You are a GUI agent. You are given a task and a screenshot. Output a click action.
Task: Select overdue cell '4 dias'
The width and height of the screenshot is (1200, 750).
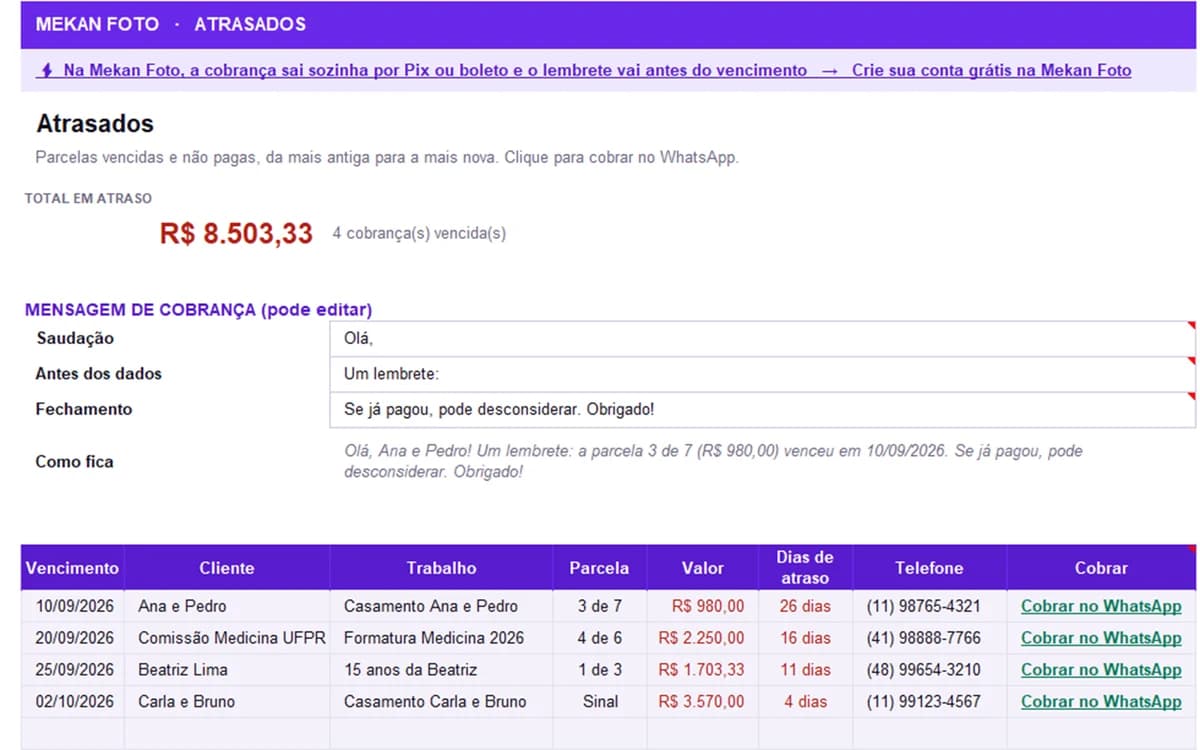point(805,702)
